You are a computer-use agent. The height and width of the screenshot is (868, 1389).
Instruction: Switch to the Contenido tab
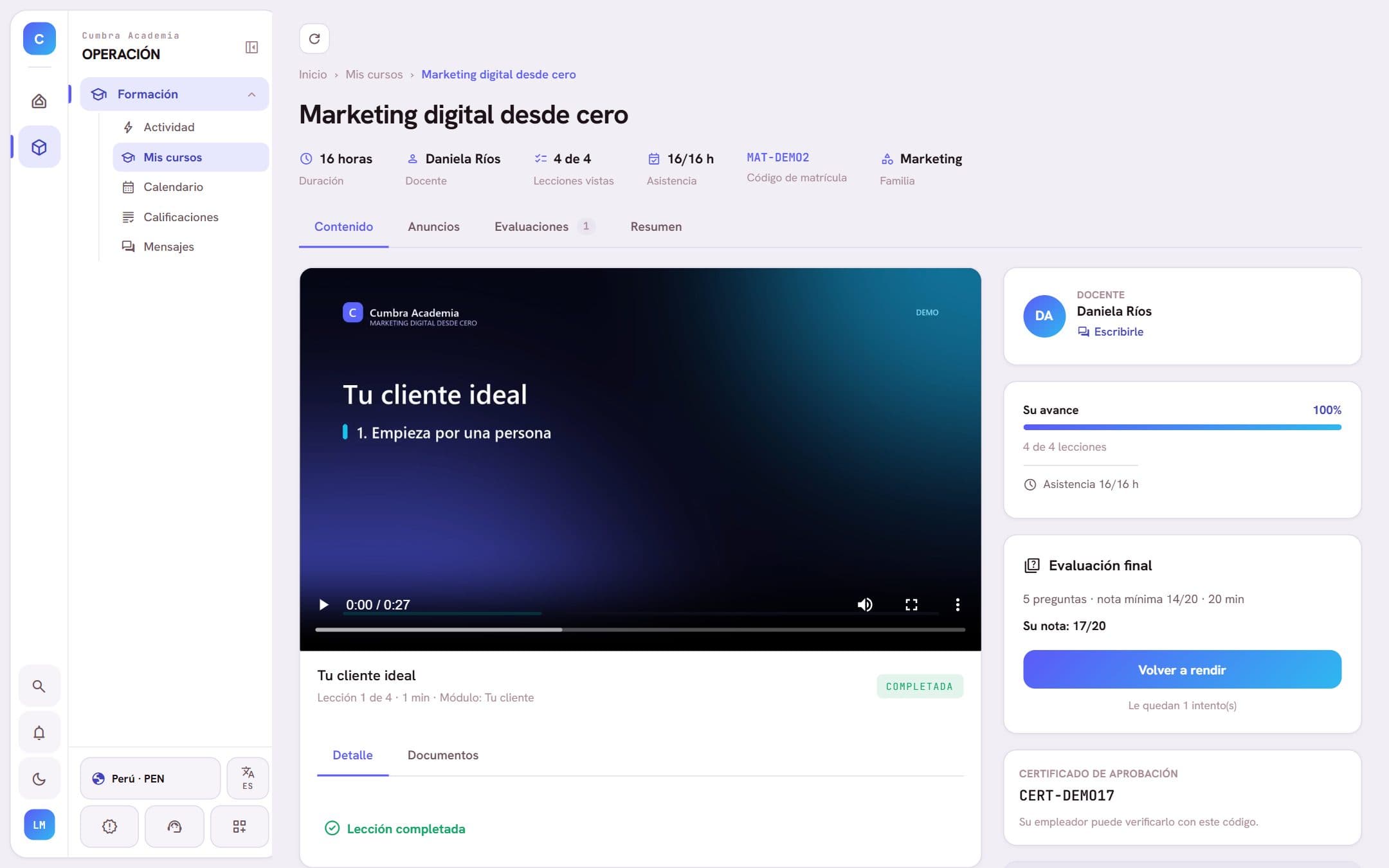pos(343,226)
